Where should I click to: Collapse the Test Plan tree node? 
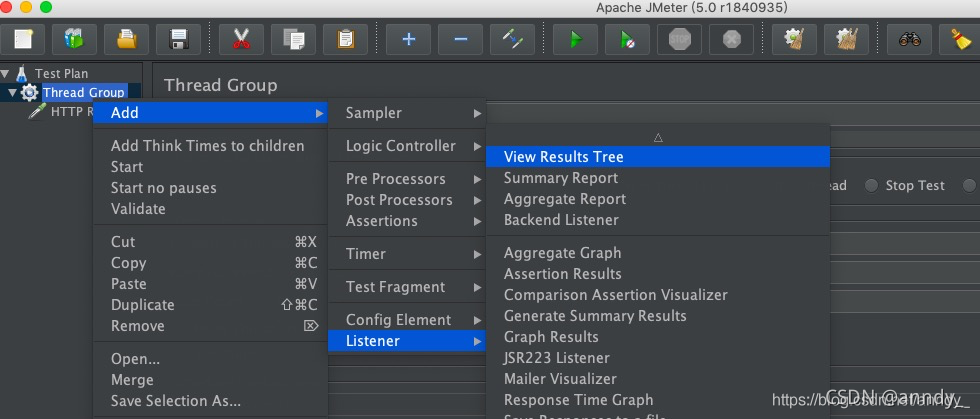6,73
